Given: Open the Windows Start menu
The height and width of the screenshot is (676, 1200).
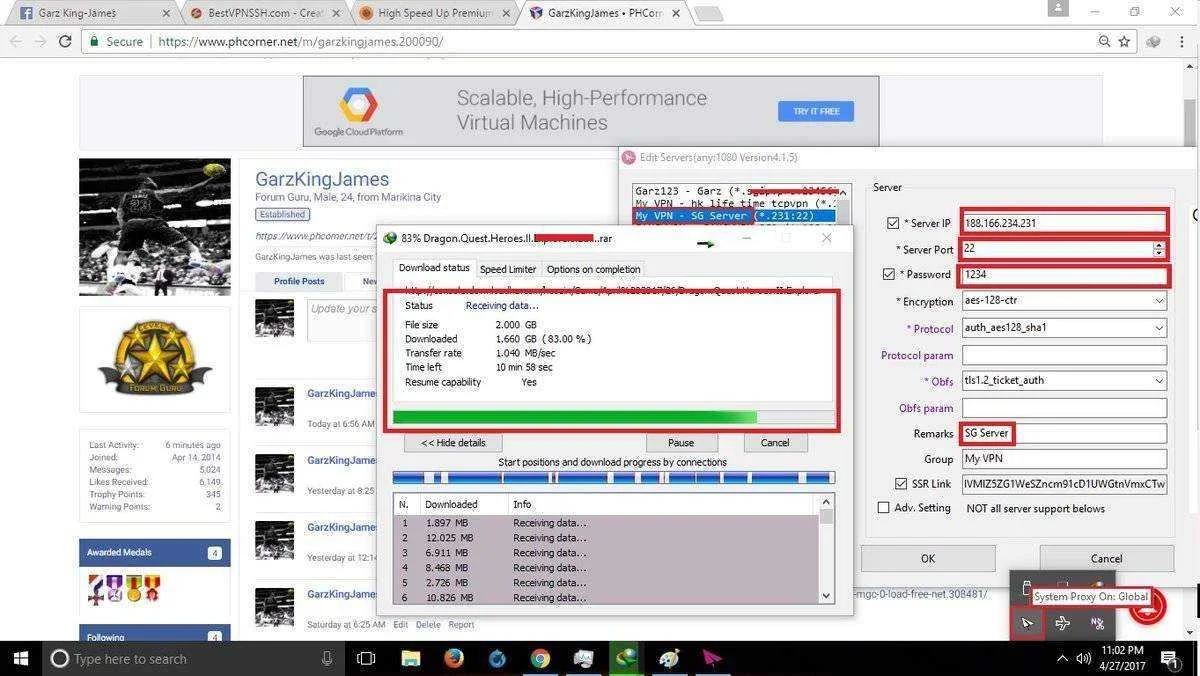Looking at the screenshot, I should [x=20, y=657].
